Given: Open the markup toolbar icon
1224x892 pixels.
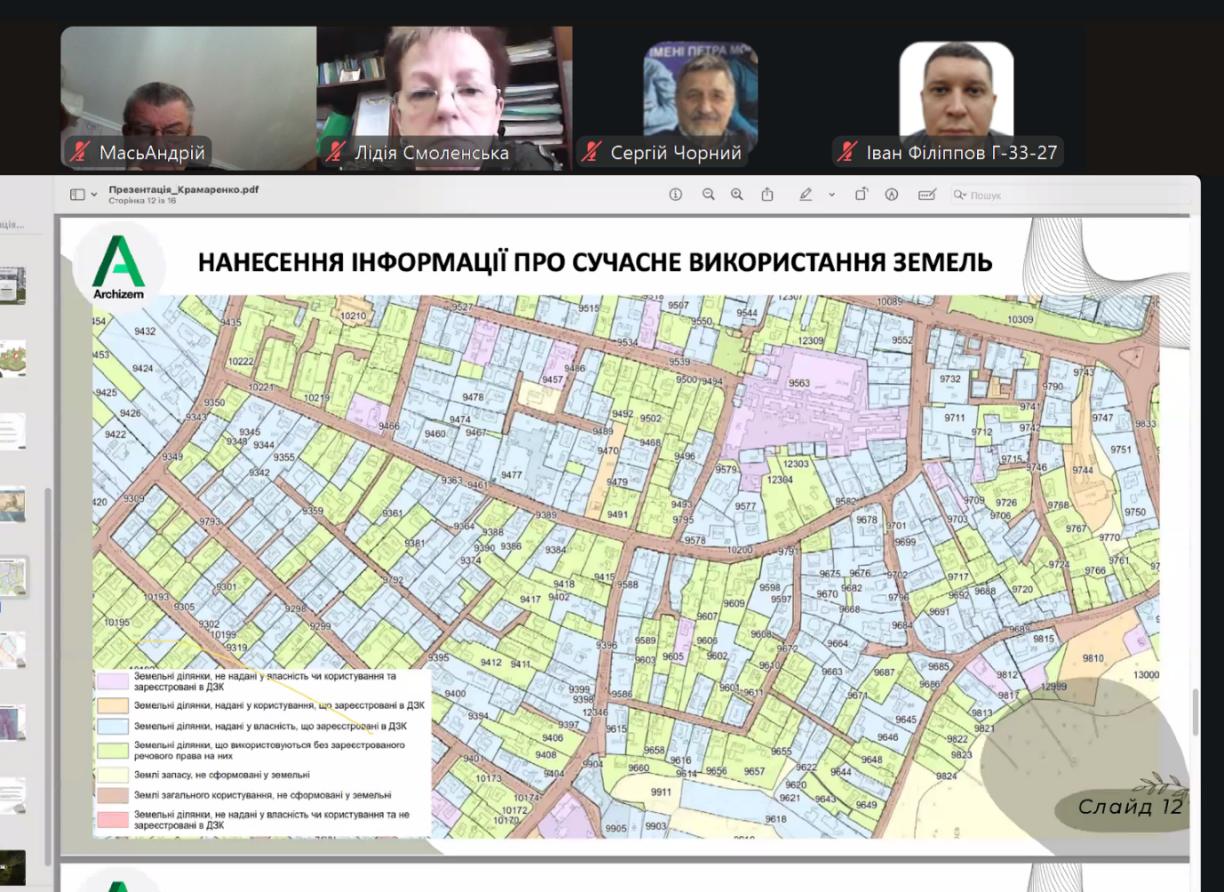Looking at the screenshot, I should pos(891,195).
